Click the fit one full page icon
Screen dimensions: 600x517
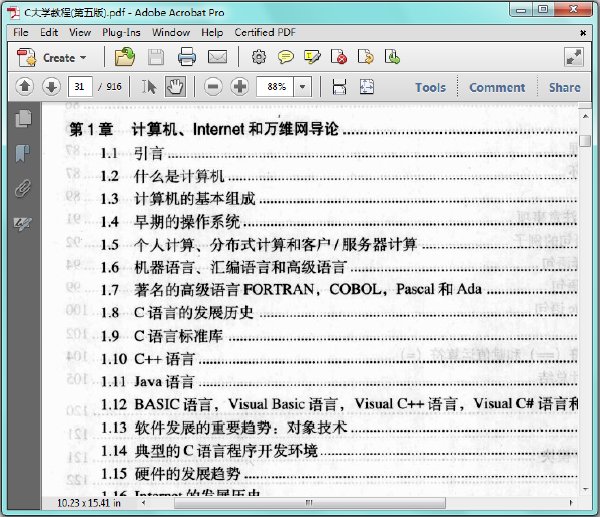point(367,87)
